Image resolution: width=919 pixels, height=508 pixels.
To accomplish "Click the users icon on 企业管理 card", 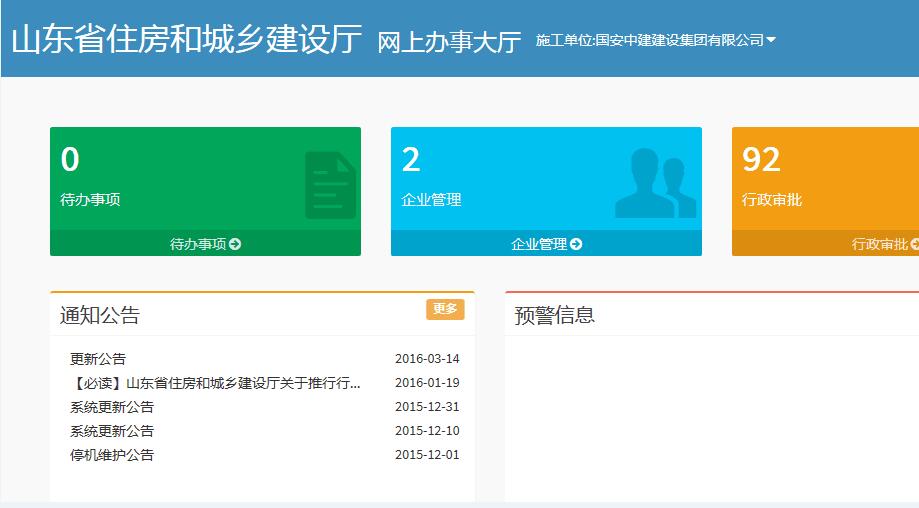I will coord(655,183).
